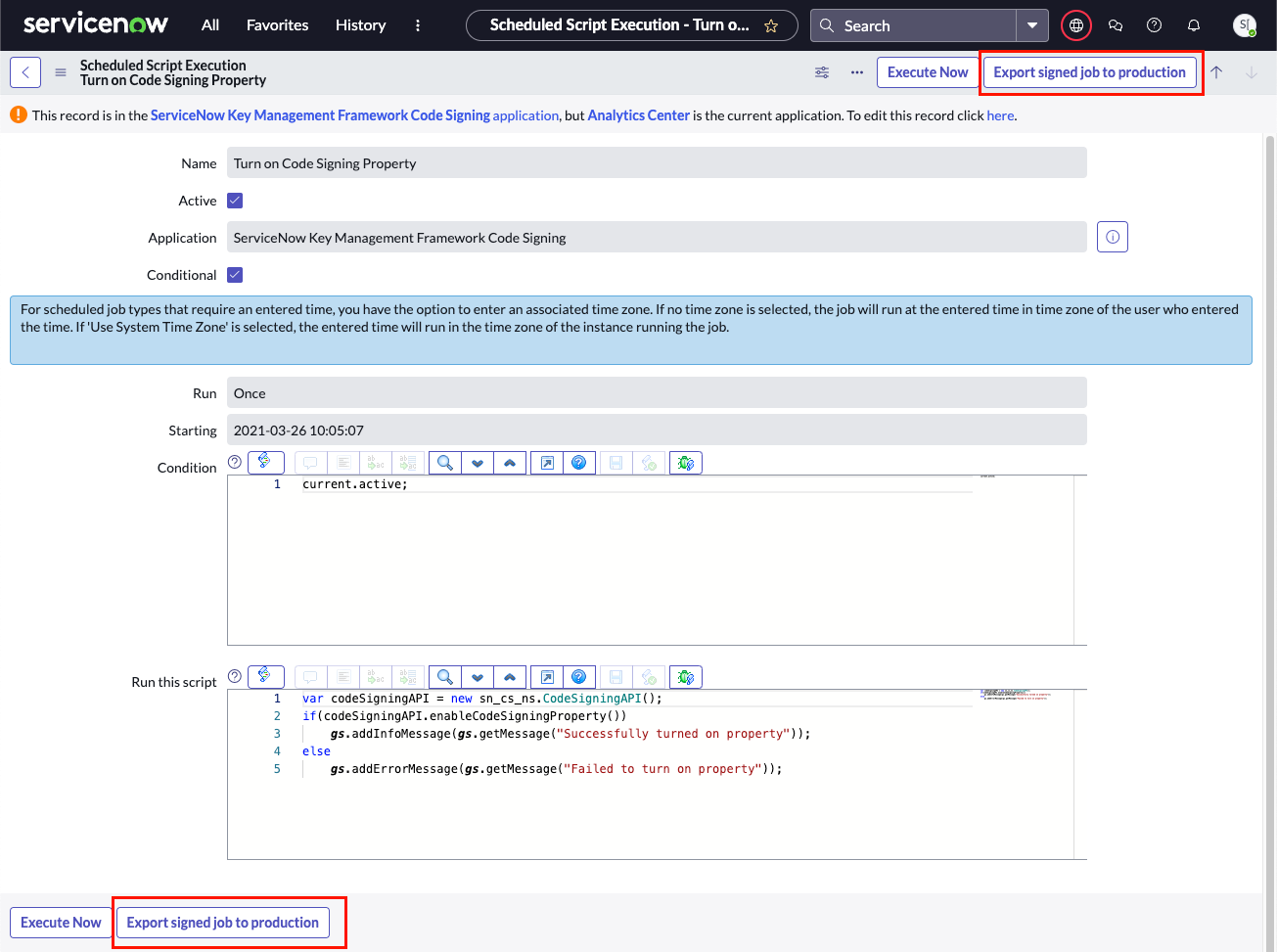Expand the search options dropdown arrow
This screenshot has width=1277, height=952.
click(x=1032, y=25)
